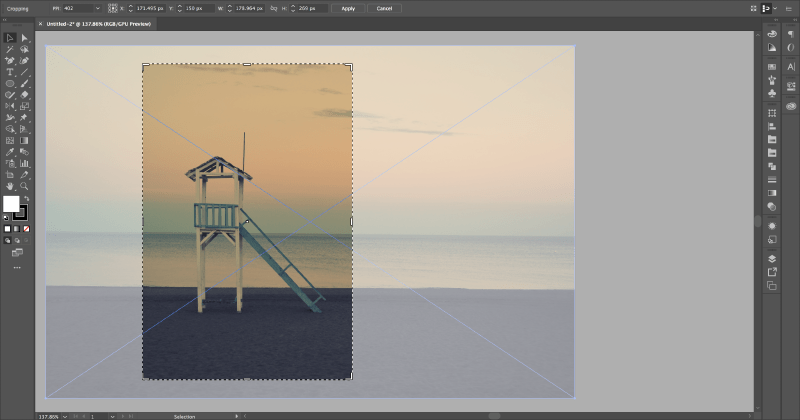This screenshot has height=420, width=800.
Task: Select the Mesh tool
Action: click(10, 140)
